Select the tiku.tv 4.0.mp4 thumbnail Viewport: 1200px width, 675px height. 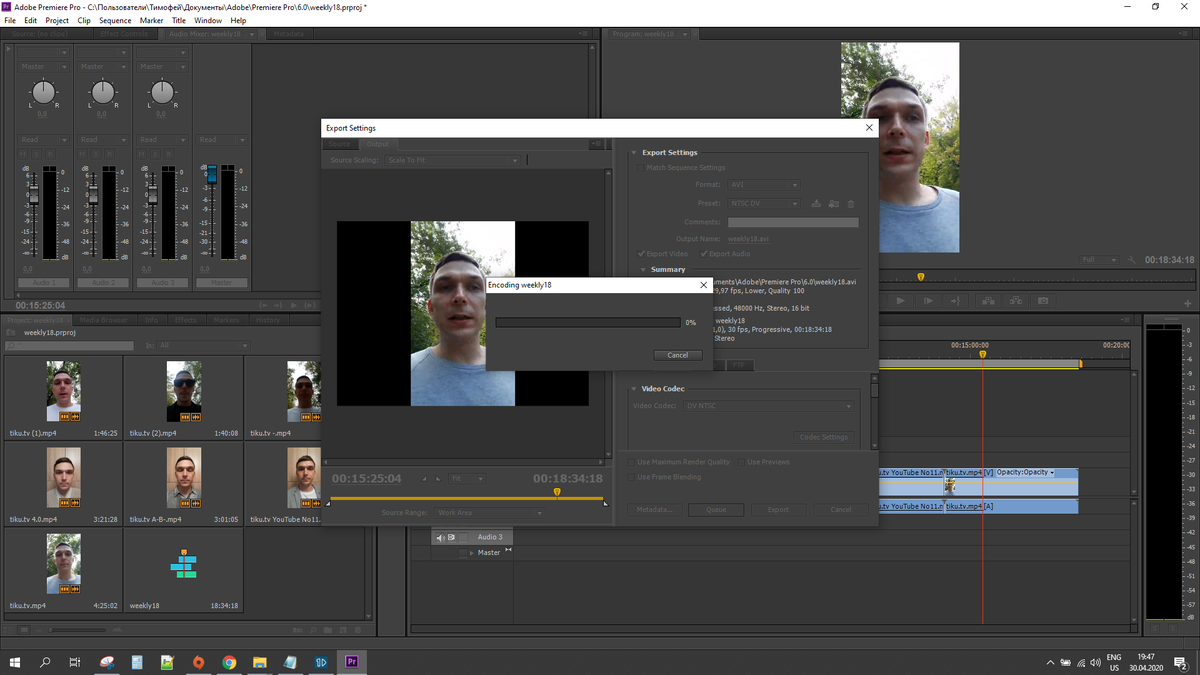pos(64,477)
